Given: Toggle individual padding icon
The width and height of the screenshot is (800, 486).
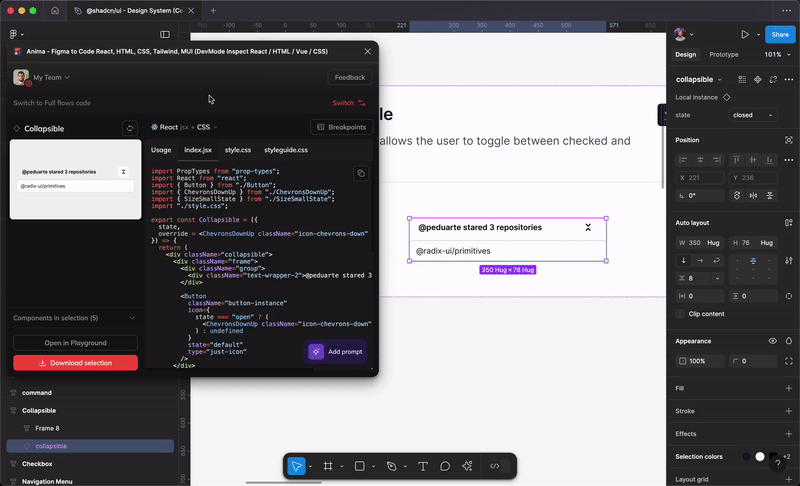Looking at the screenshot, I should tap(789, 296).
